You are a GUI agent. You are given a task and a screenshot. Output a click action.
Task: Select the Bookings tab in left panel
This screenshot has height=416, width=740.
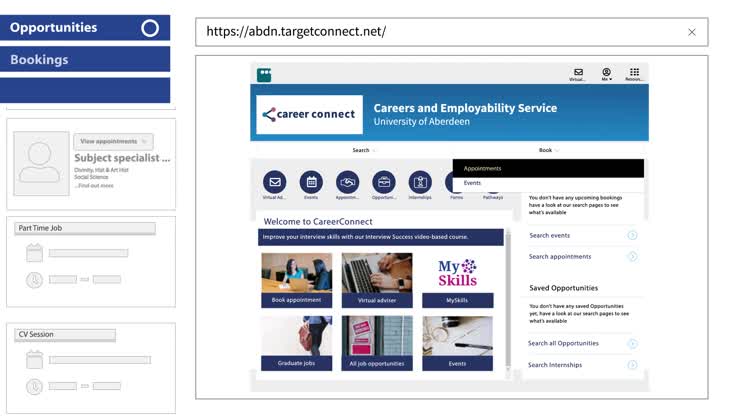pyautogui.click(x=85, y=59)
